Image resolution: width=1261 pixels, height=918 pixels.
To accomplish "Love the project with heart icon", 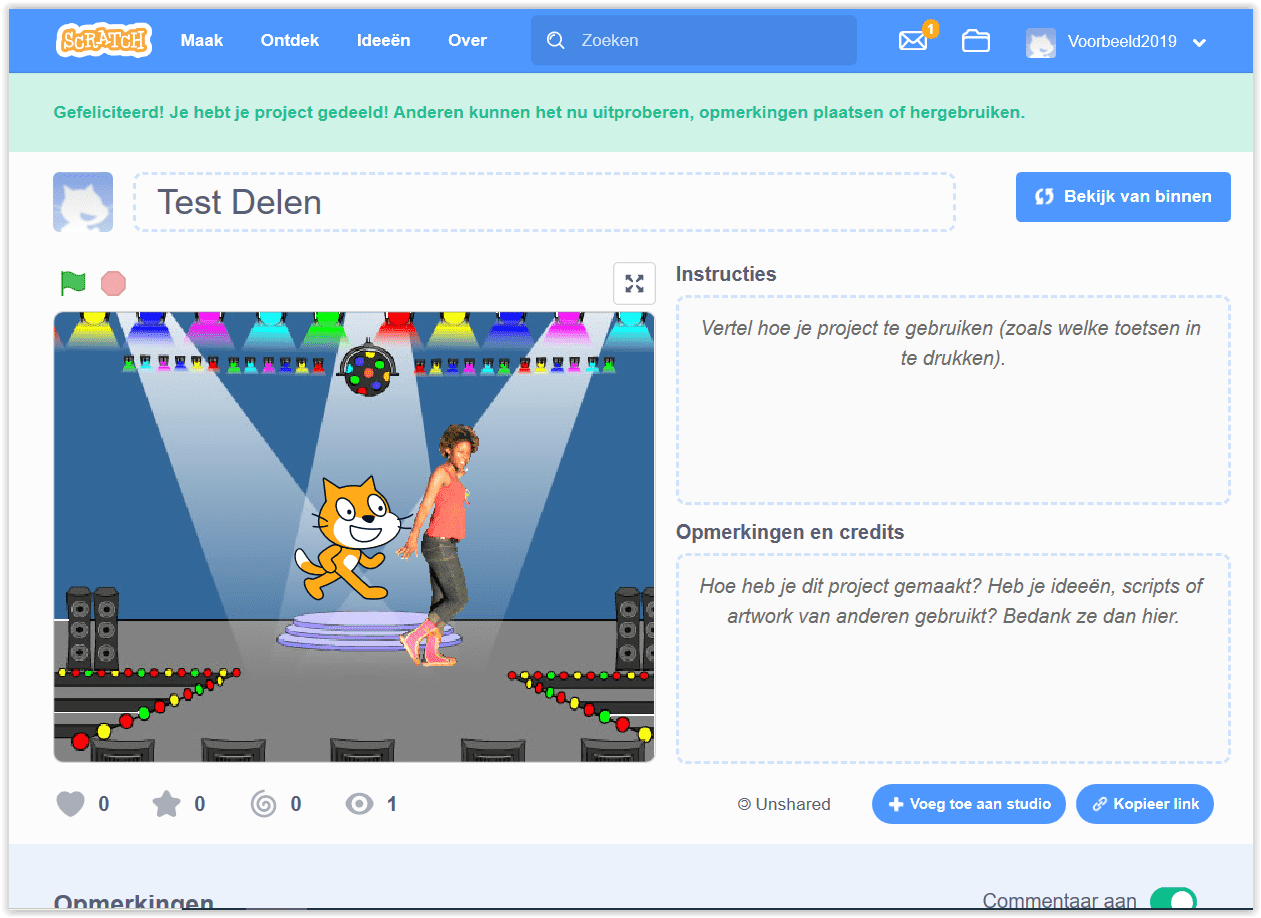I will [70, 804].
